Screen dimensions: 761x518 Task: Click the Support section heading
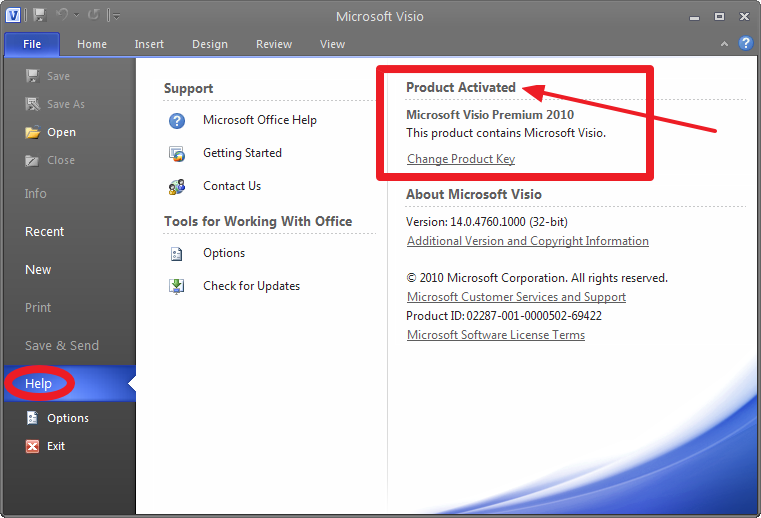tap(188, 88)
